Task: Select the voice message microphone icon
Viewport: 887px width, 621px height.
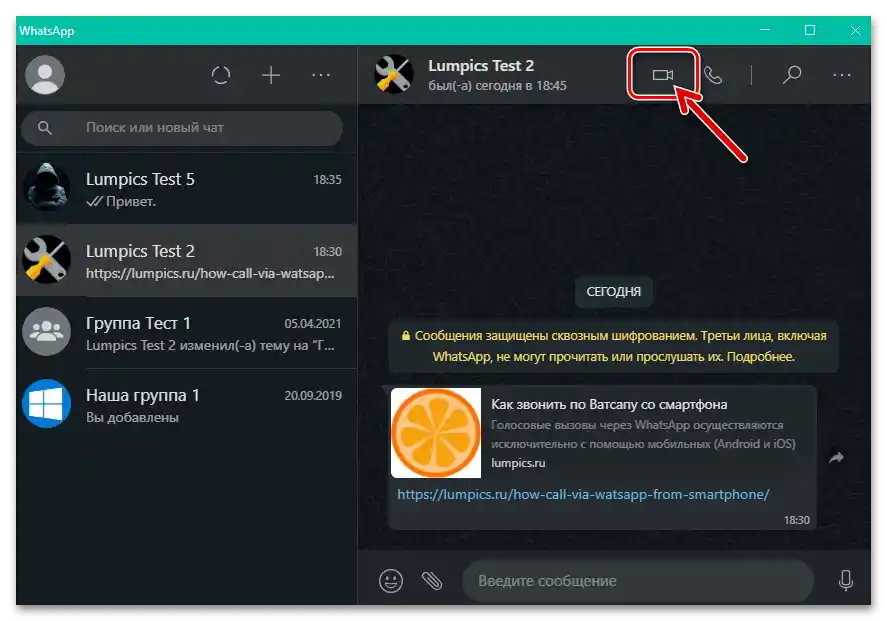Action: point(846,580)
